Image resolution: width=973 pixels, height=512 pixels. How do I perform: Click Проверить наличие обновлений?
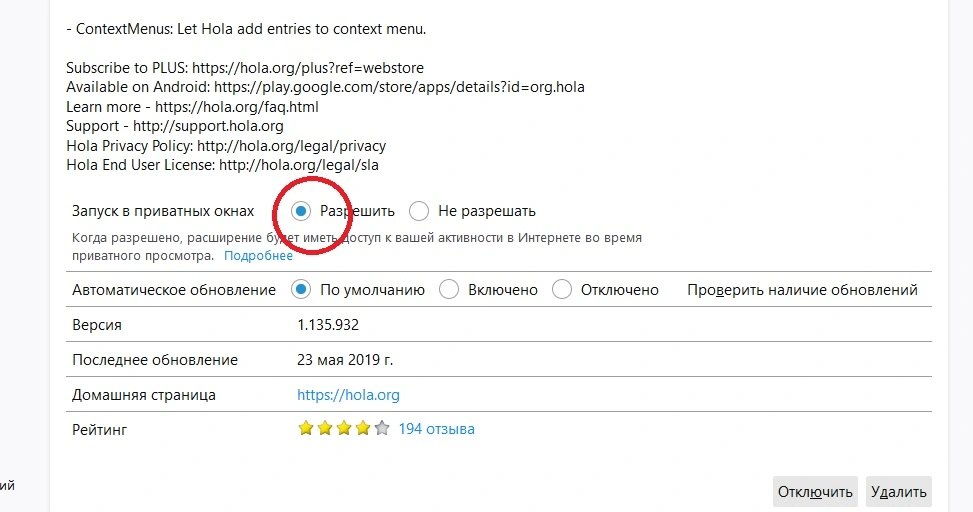click(x=802, y=290)
